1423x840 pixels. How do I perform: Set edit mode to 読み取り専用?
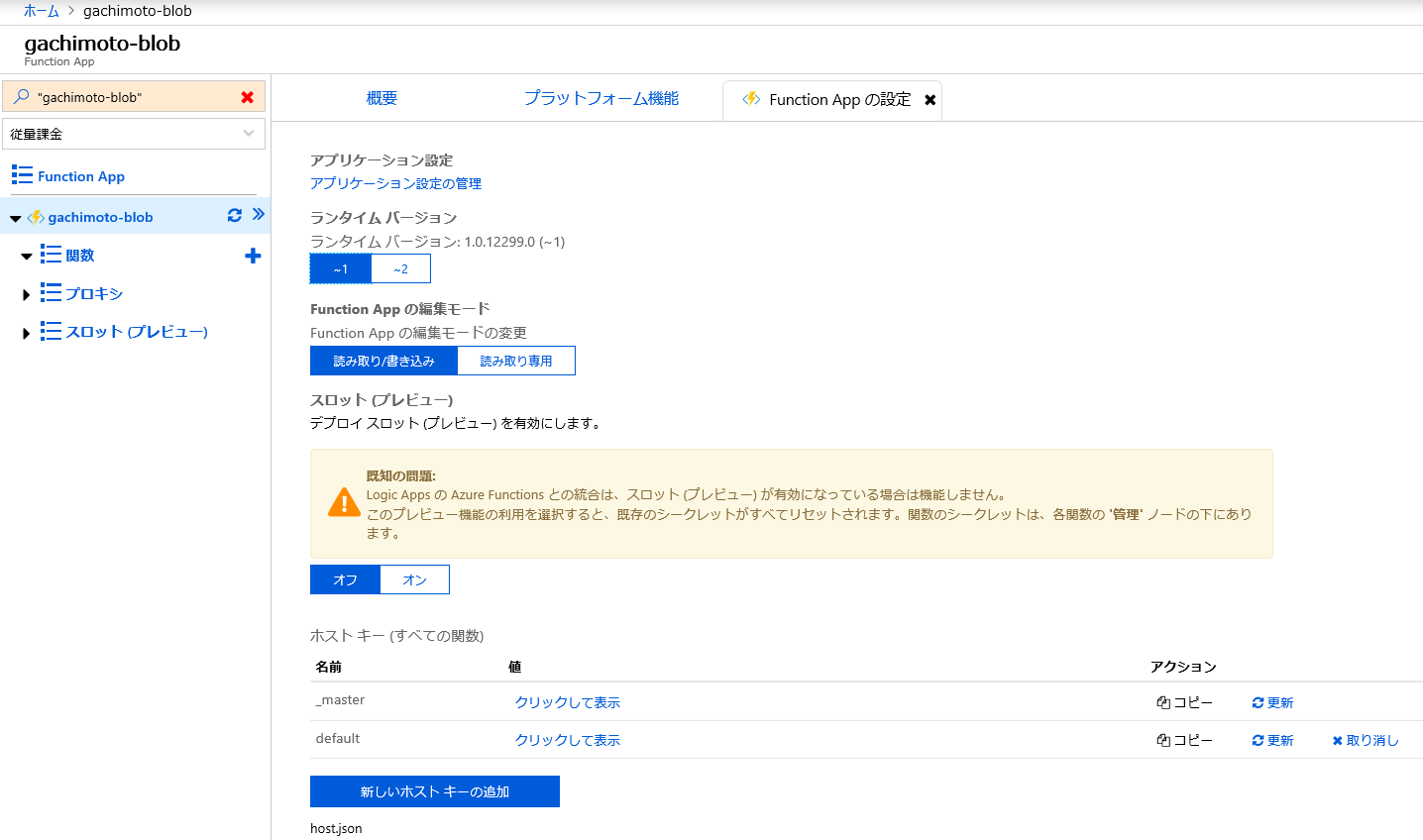[515, 360]
